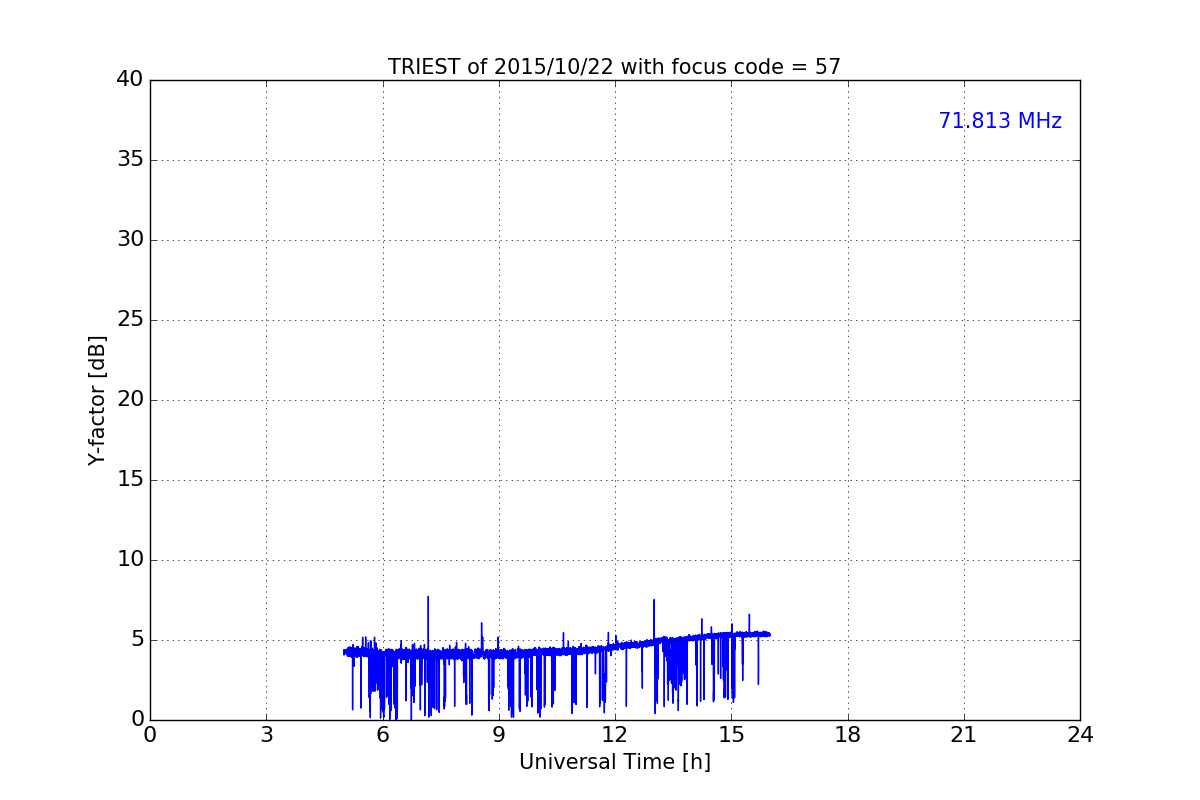Click the data spike near 13 h
This screenshot has width=1200, height=800.
[x=654, y=620]
